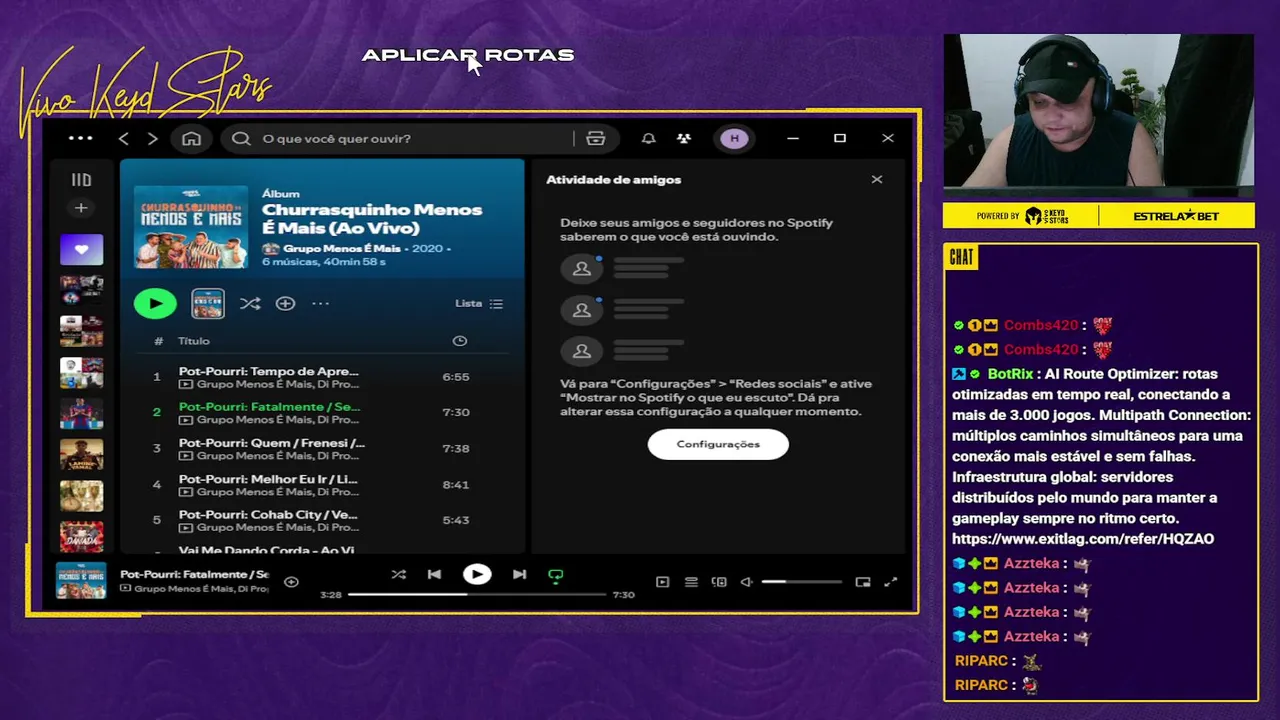Go forward with the right arrow

point(152,138)
